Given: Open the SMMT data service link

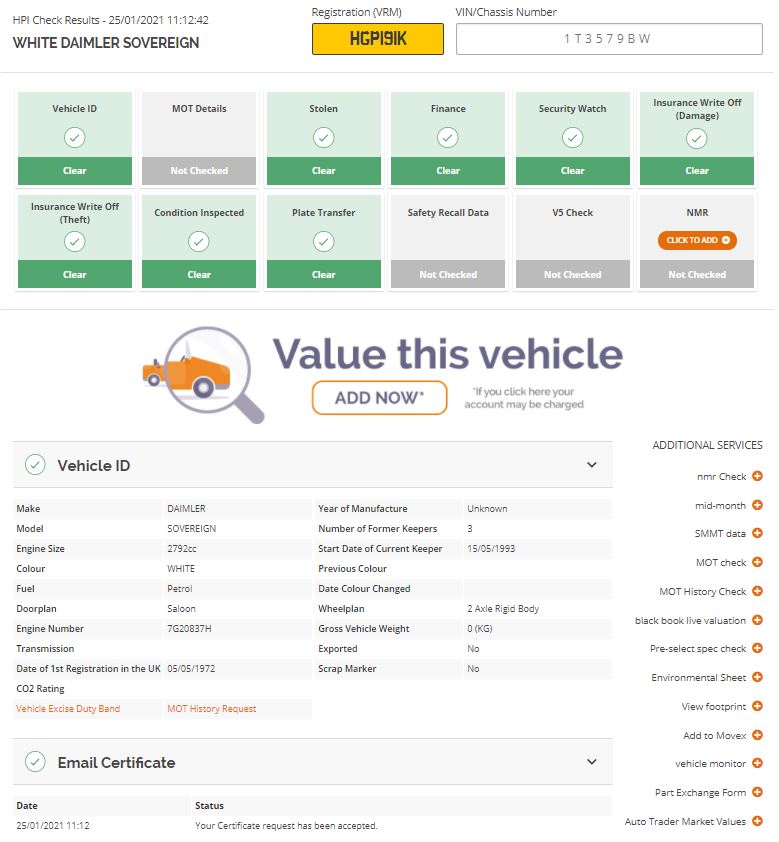Looking at the screenshot, I should (x=720, y=533).
